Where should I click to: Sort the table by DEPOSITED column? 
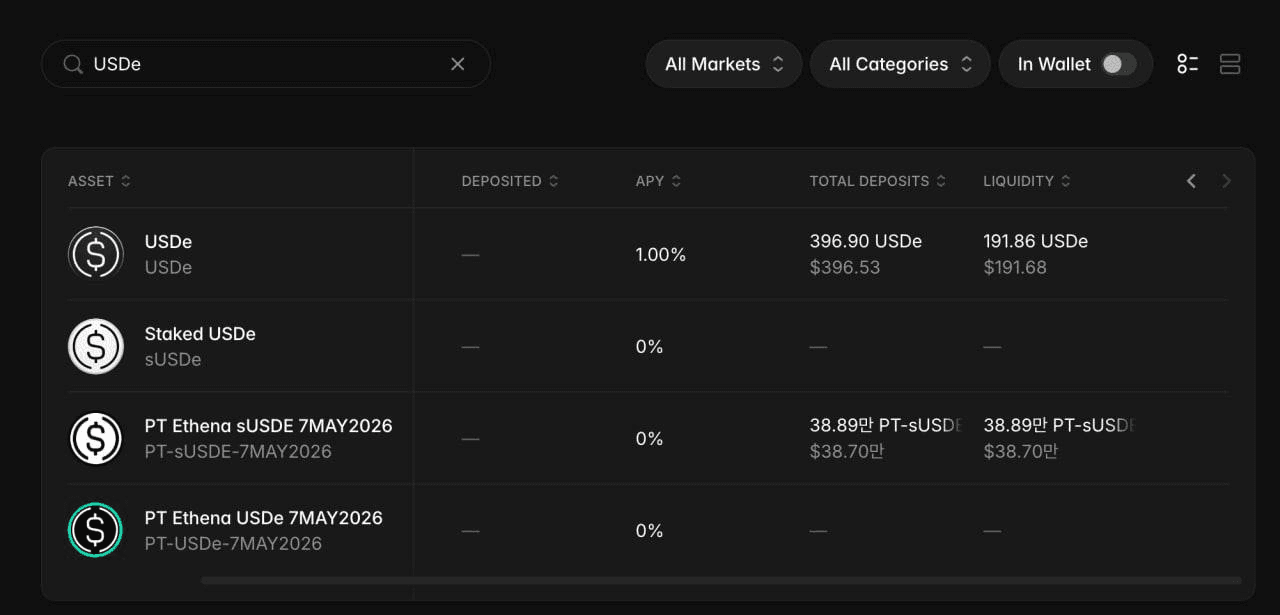pyautogui.click(x=510, y=181)
